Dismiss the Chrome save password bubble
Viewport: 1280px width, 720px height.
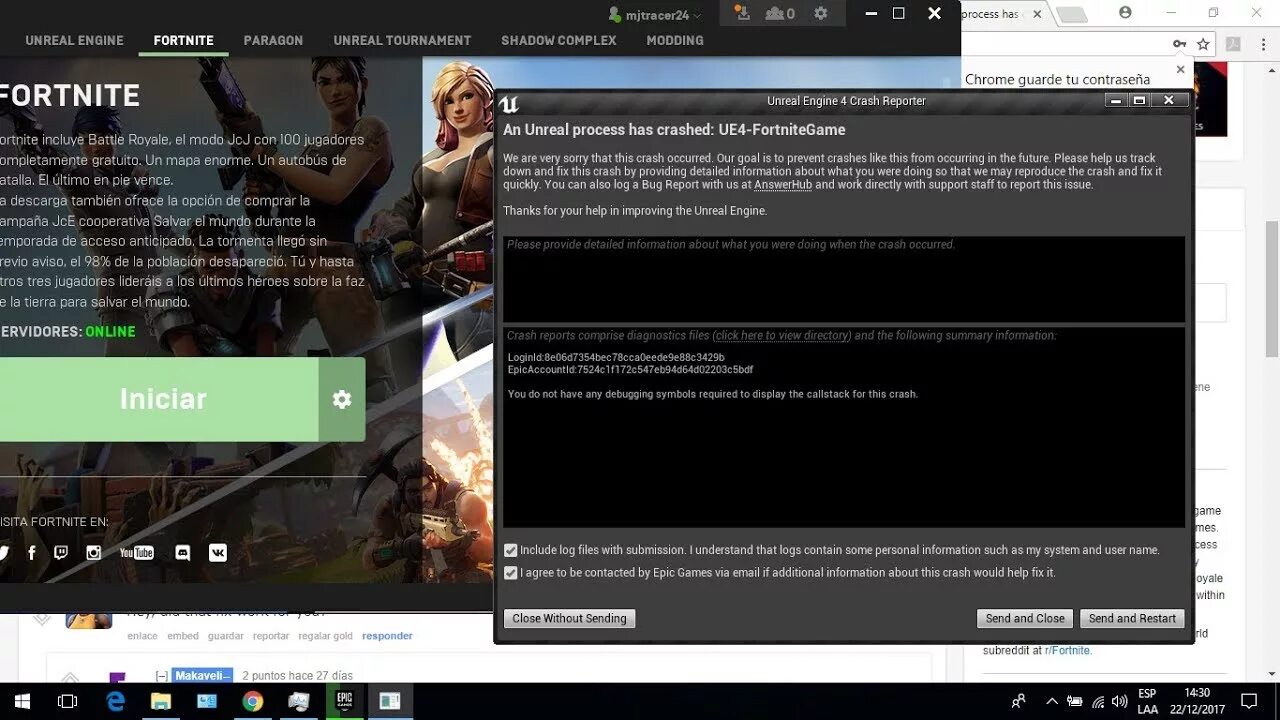1180,70
